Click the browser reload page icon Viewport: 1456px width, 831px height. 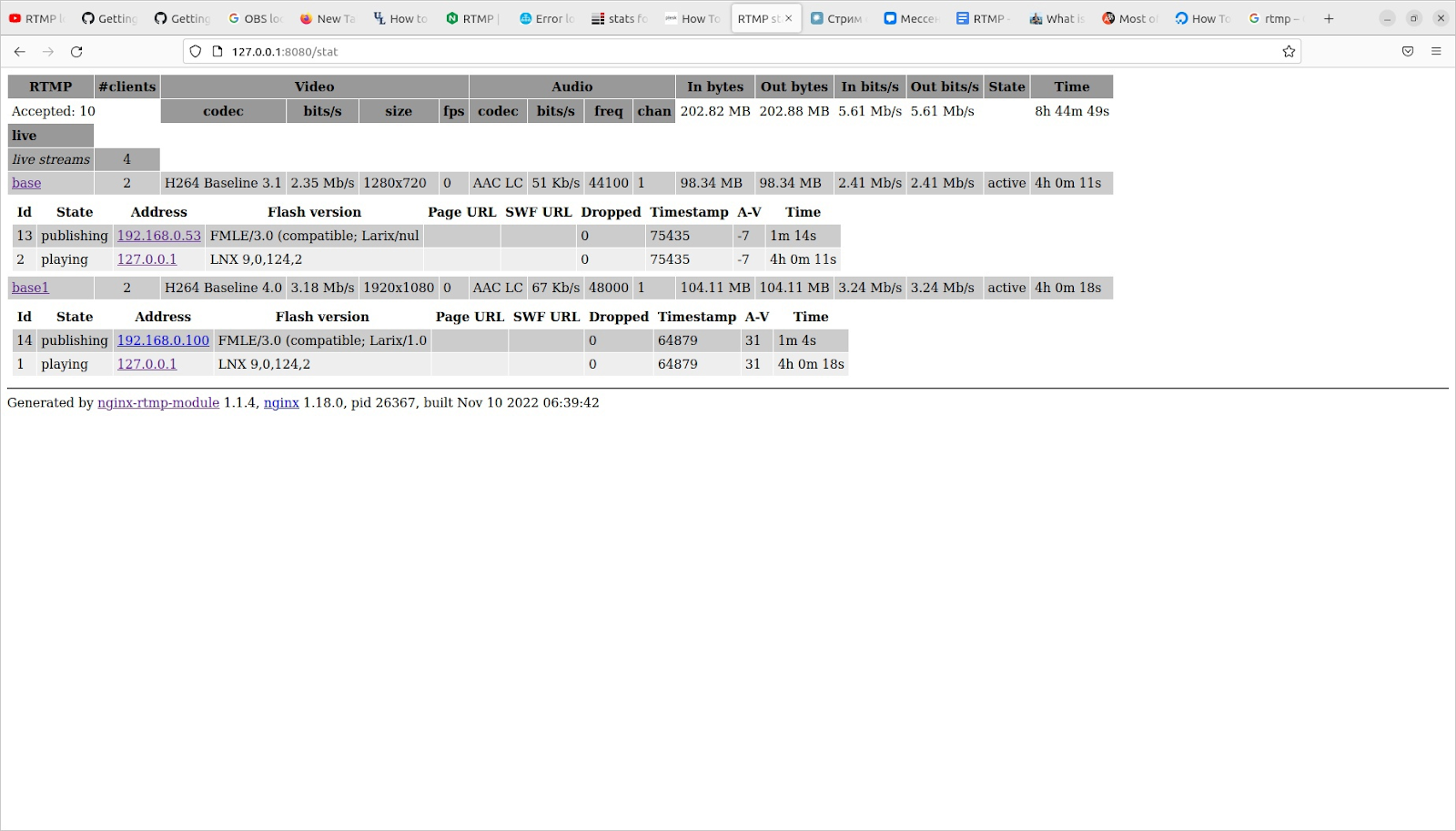pyautogui.click(x=76, y=52)
